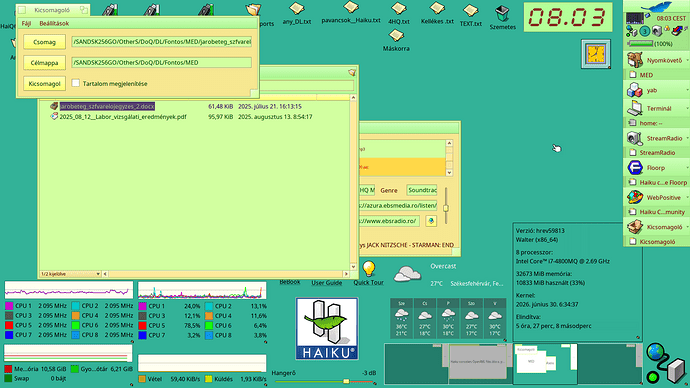Expand the WebPositive team arrow in Deskbar
Screen dimensions: 690x388
coord(687,198)
